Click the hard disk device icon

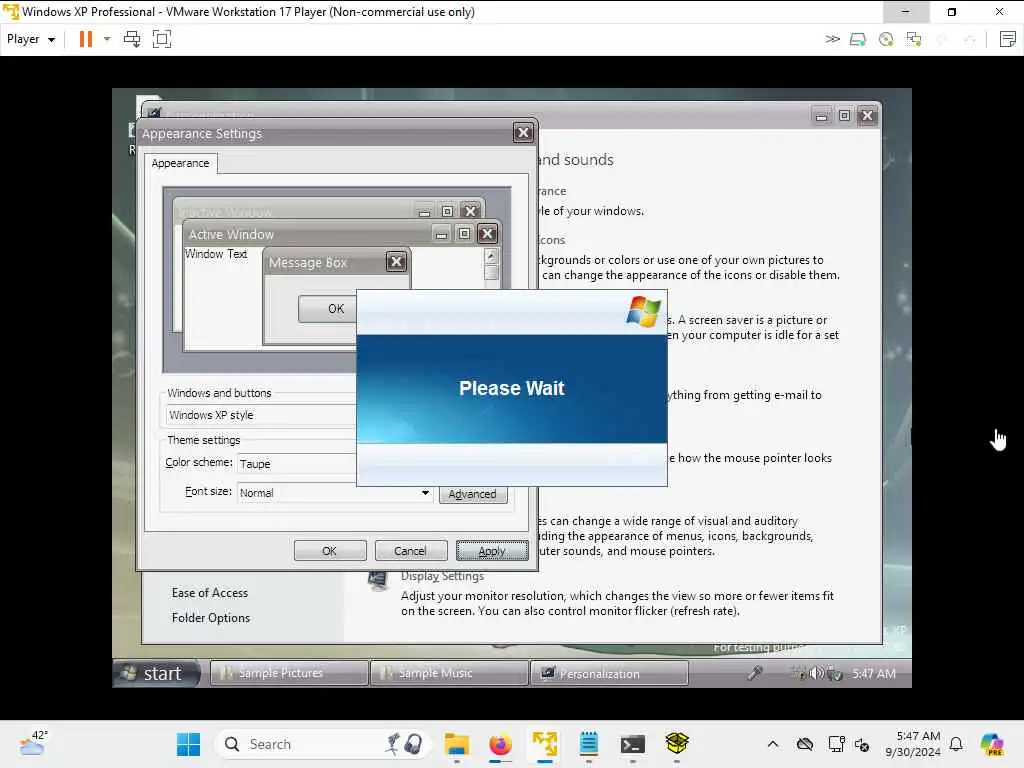(x=857, y=39)
